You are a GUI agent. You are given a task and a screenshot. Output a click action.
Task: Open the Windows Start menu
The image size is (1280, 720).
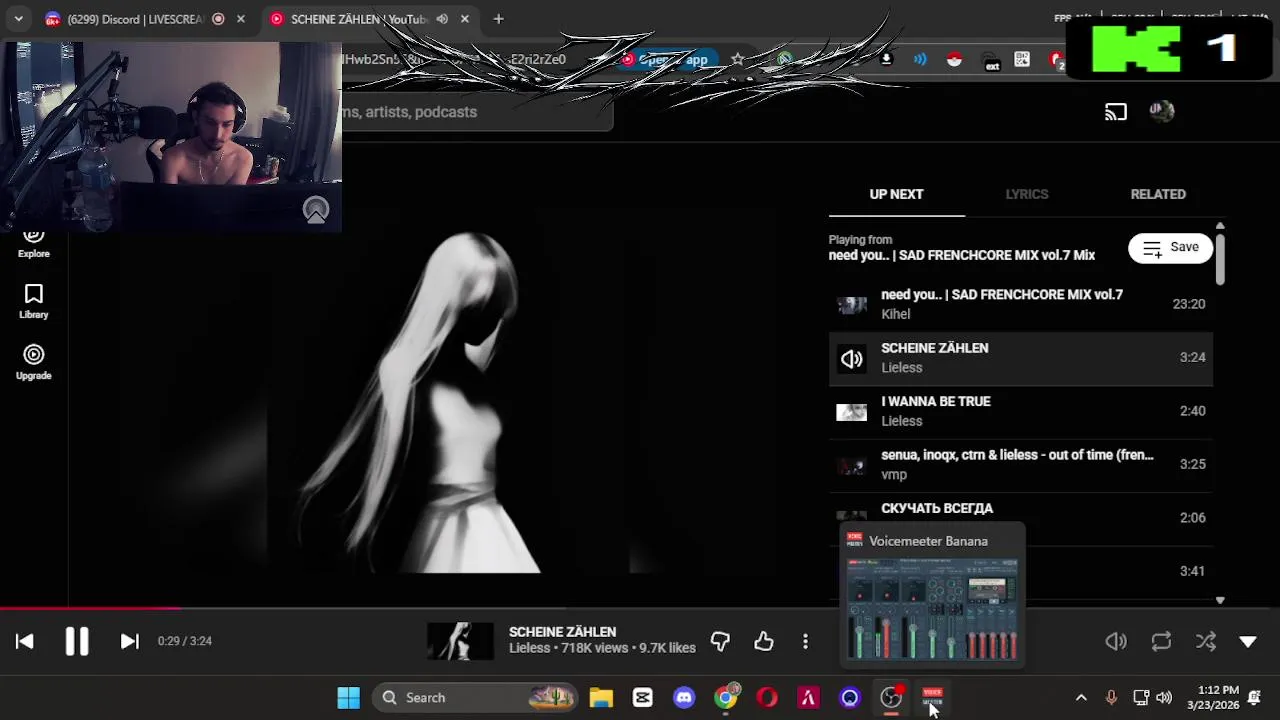[x=348, y=698]
